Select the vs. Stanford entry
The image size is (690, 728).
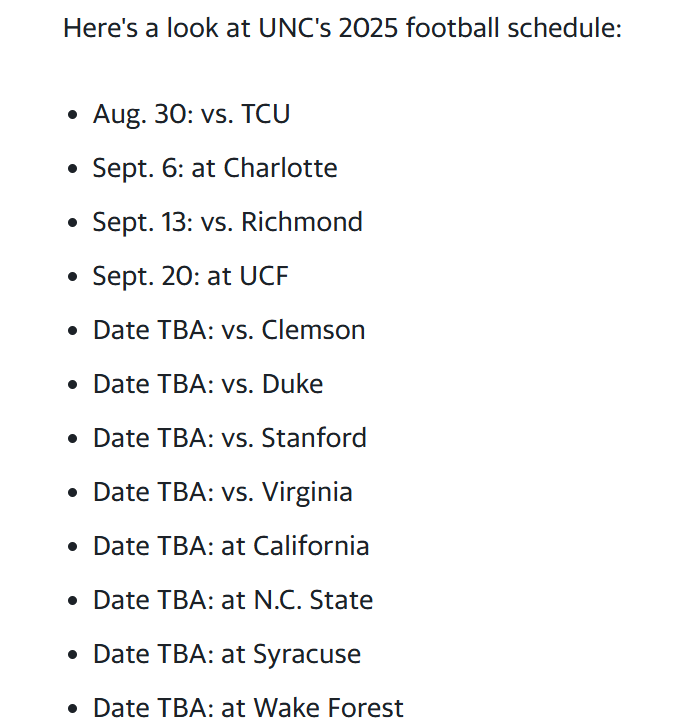[229, 438]
